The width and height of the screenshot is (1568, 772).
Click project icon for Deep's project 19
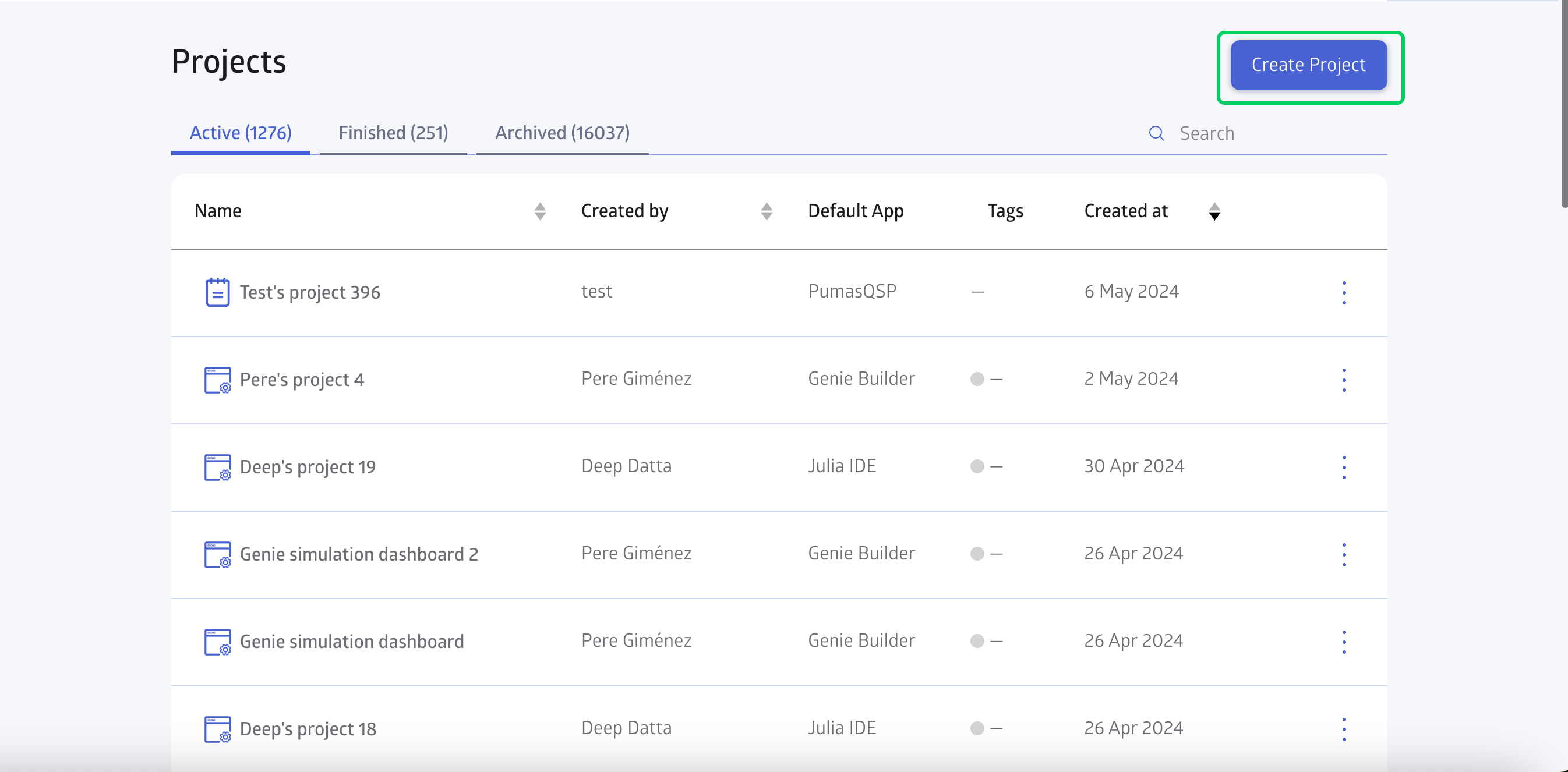(x=217, y=467)
